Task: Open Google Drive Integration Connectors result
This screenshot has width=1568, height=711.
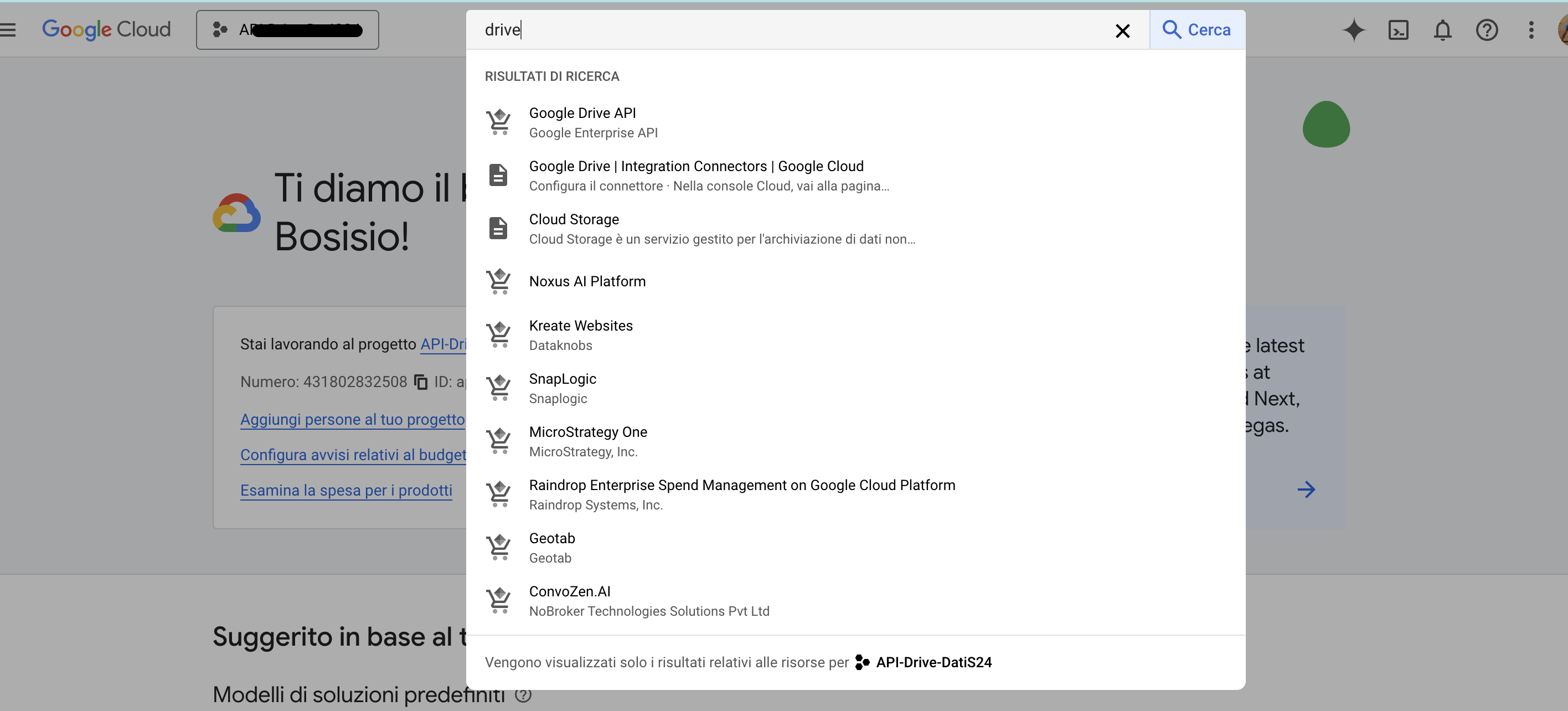Action: 696,175
